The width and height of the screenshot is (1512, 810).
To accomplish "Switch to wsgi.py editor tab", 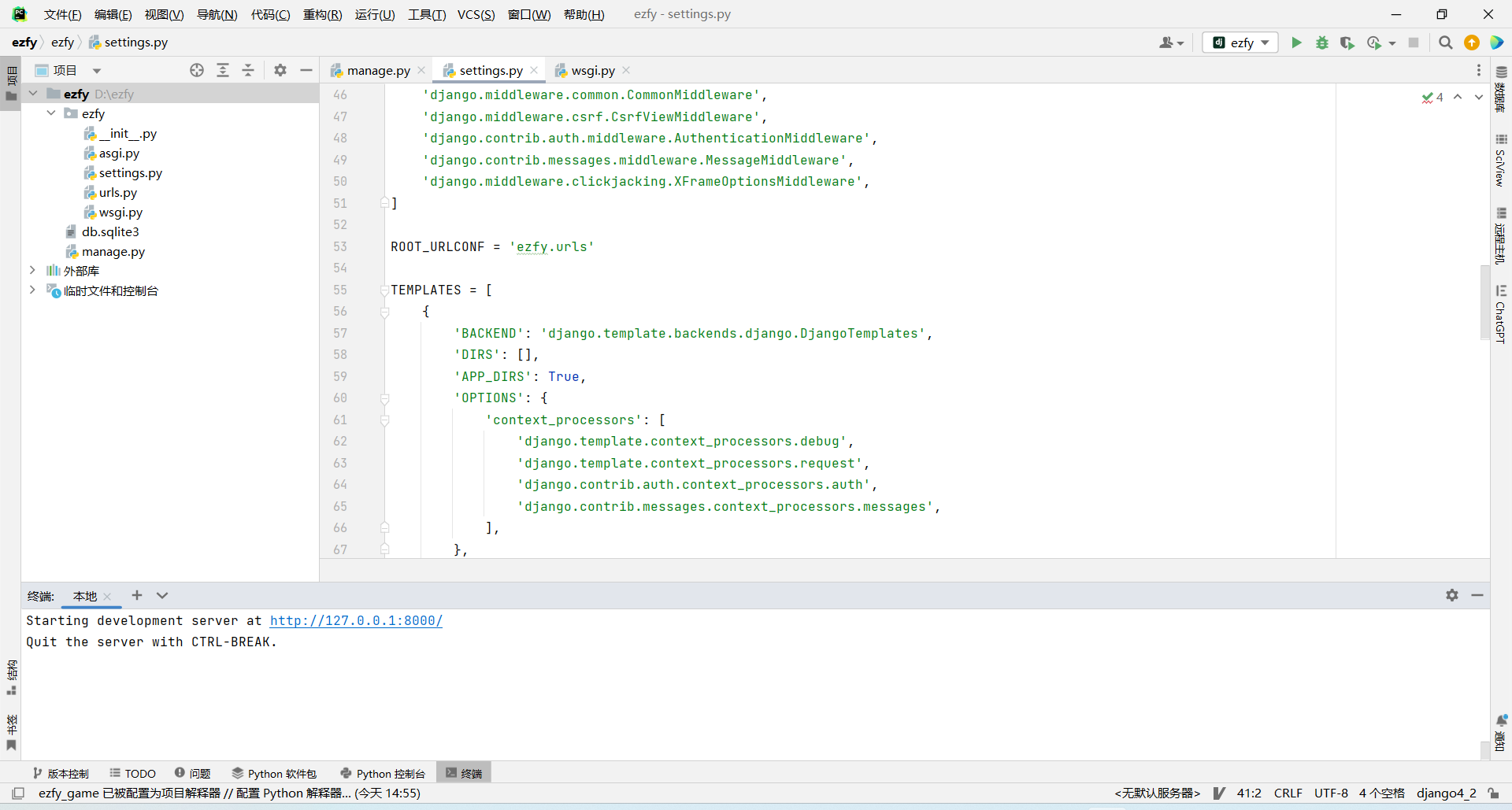I will point(592,70).
